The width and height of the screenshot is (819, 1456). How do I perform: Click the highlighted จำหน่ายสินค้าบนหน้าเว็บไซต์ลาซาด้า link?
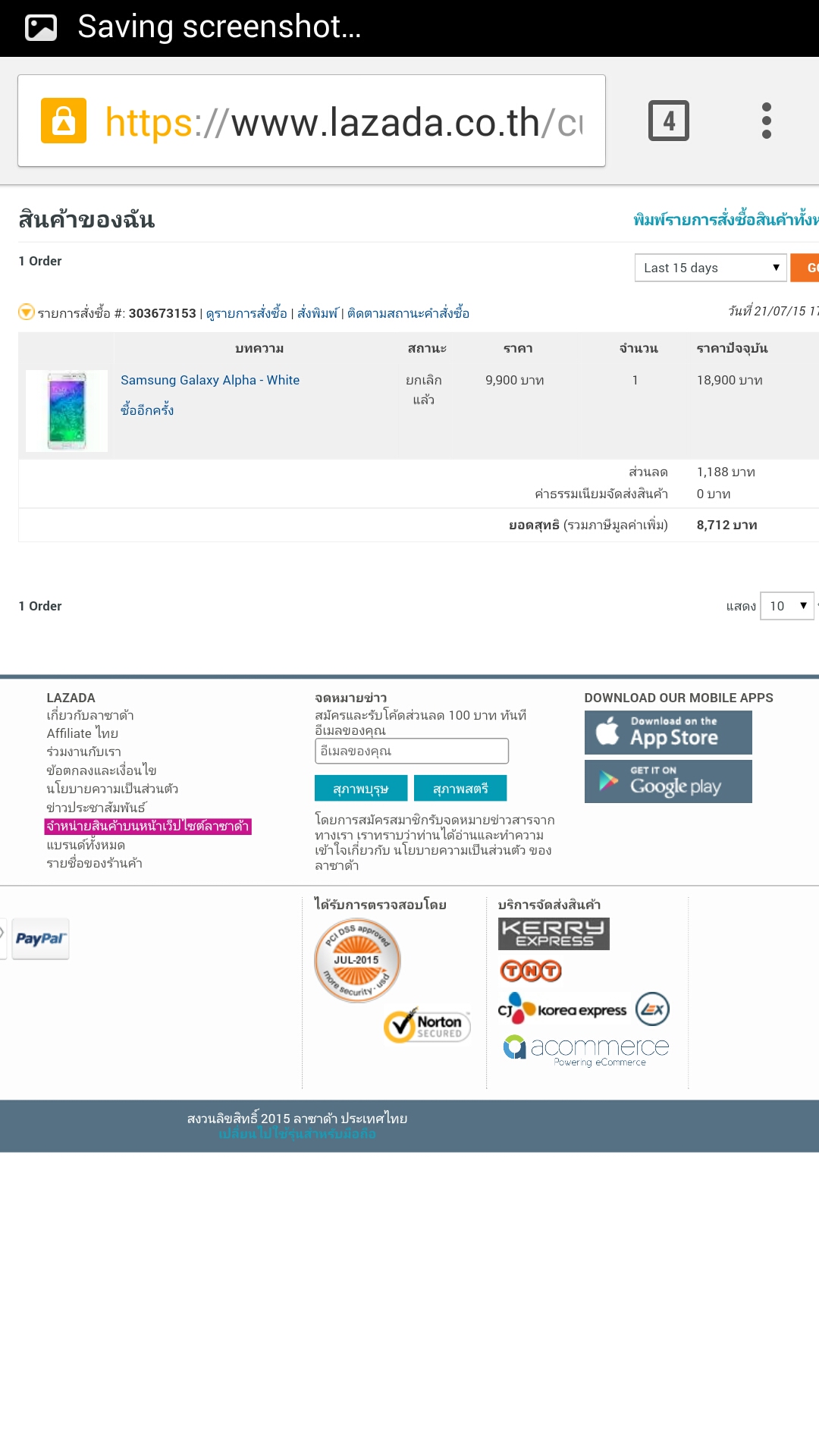[148, 826]
